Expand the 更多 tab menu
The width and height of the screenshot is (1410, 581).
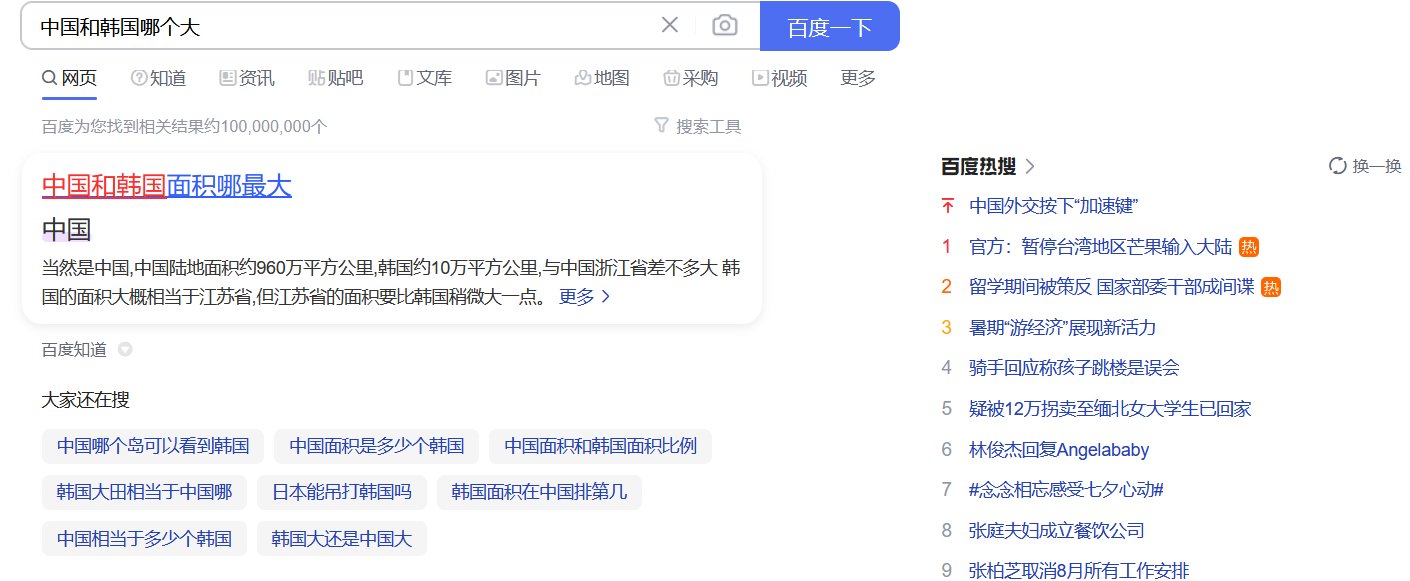coord(858,78)
